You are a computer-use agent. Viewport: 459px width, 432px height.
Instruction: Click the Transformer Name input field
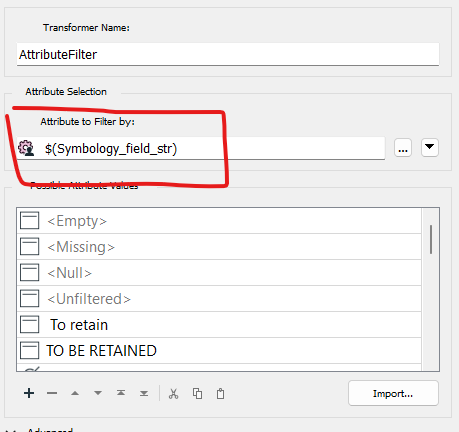228,54
